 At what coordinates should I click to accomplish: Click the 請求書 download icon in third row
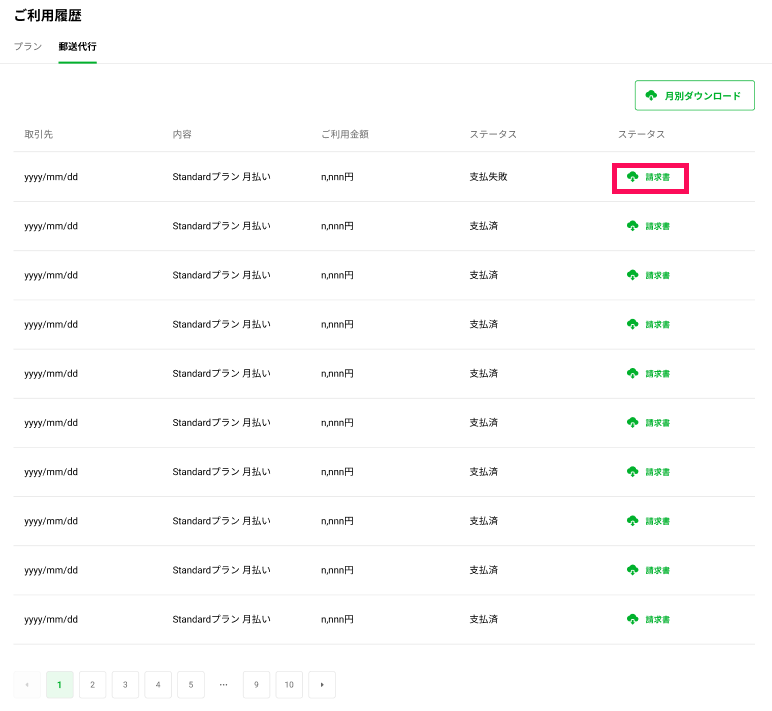[x=632, y=275]
